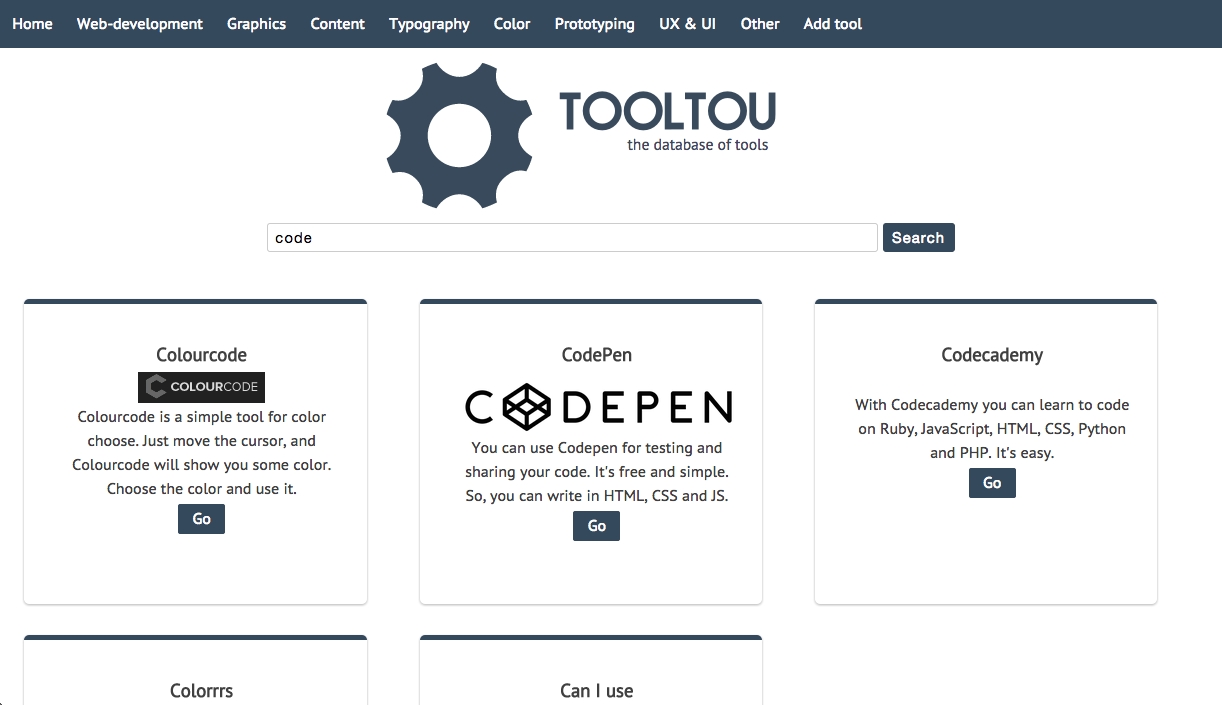Select the Color menu item
The width and height of the screenshot is (1222, 705).
coord(512,24)
